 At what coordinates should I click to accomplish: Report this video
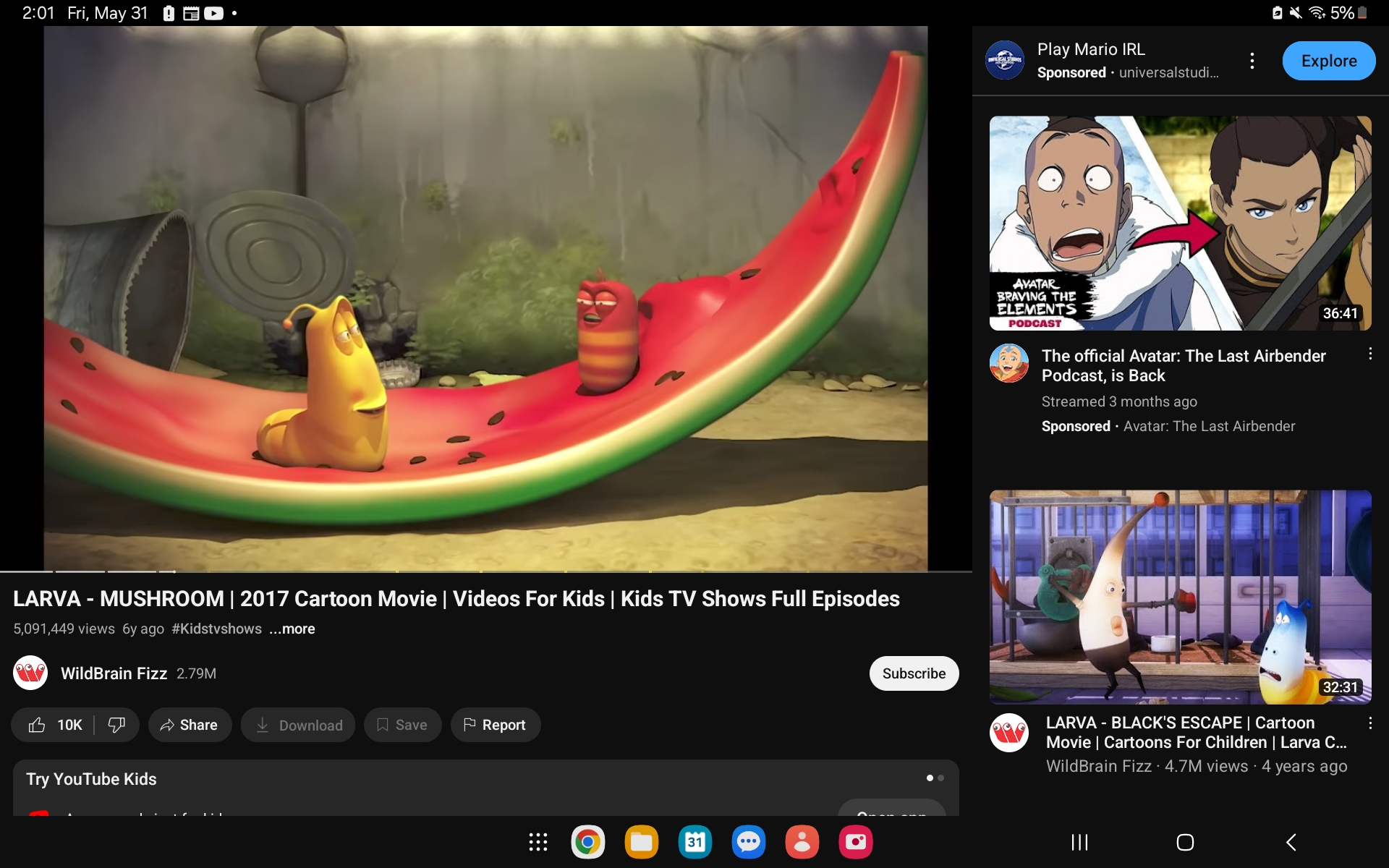coord(495,725)
